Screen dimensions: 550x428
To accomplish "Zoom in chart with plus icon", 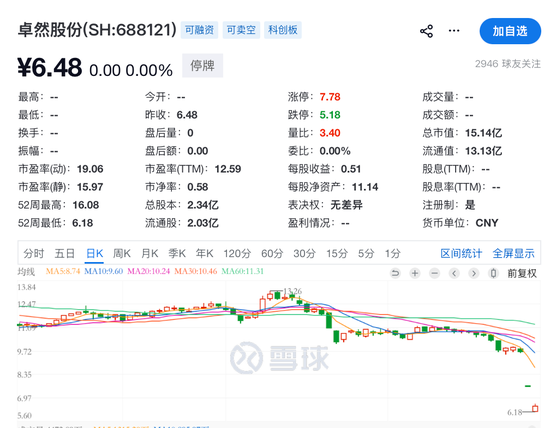I will click(x=415, y=273).
